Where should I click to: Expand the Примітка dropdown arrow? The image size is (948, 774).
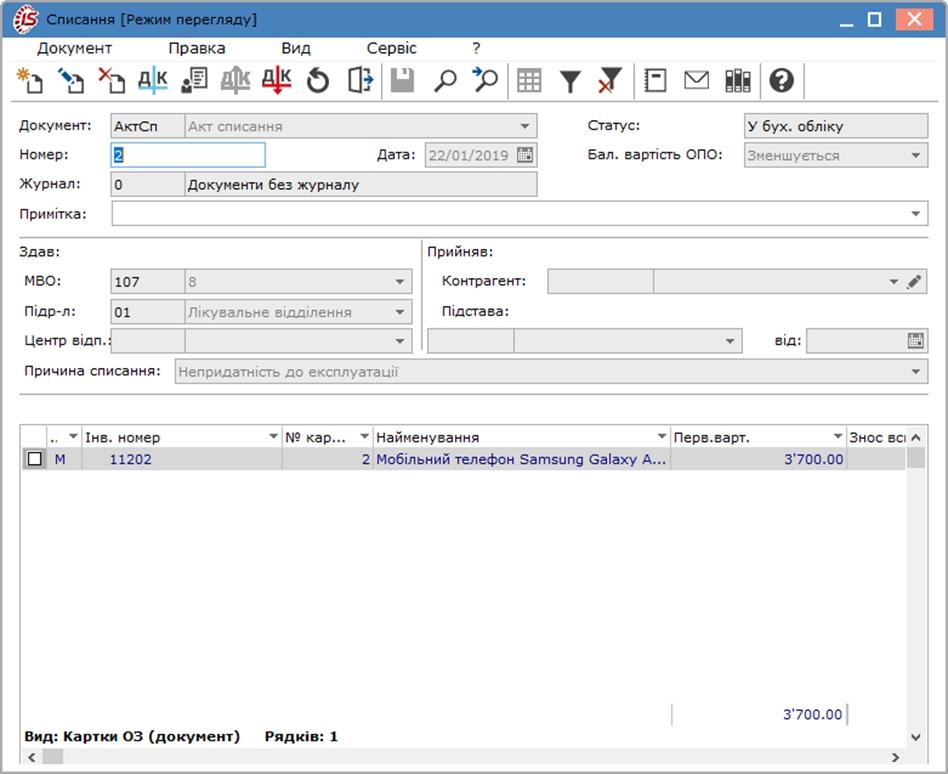(x=915, y=213)
